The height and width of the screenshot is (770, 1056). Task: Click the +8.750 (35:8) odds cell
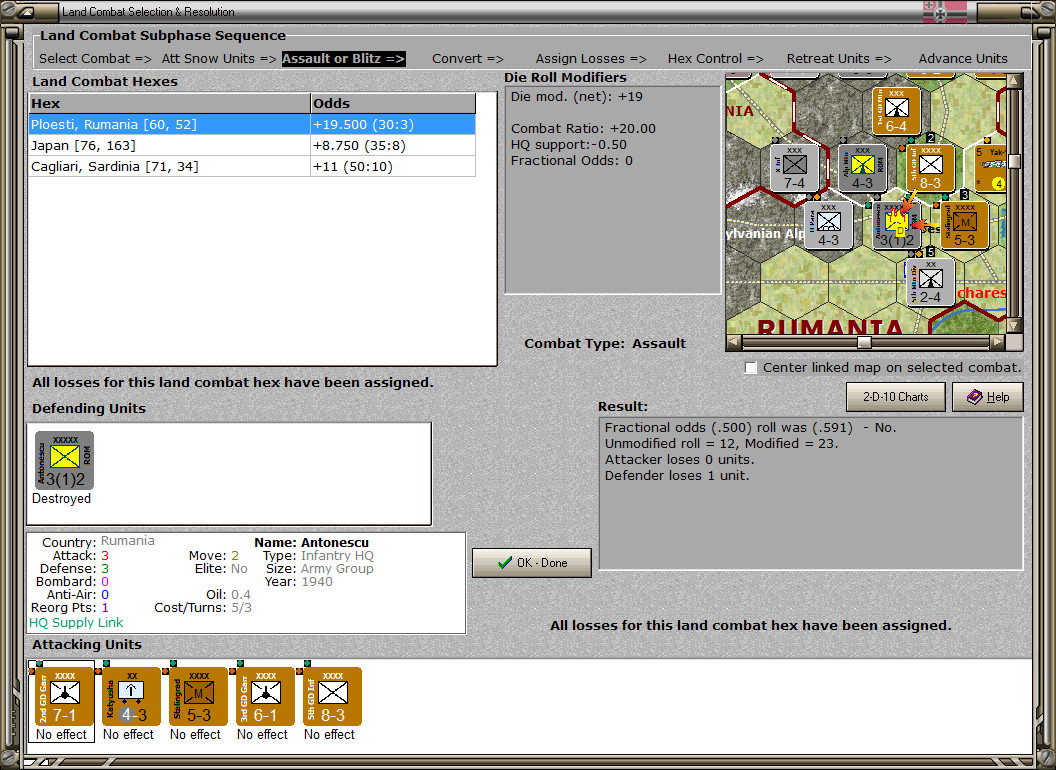click(x=393, y=146)
